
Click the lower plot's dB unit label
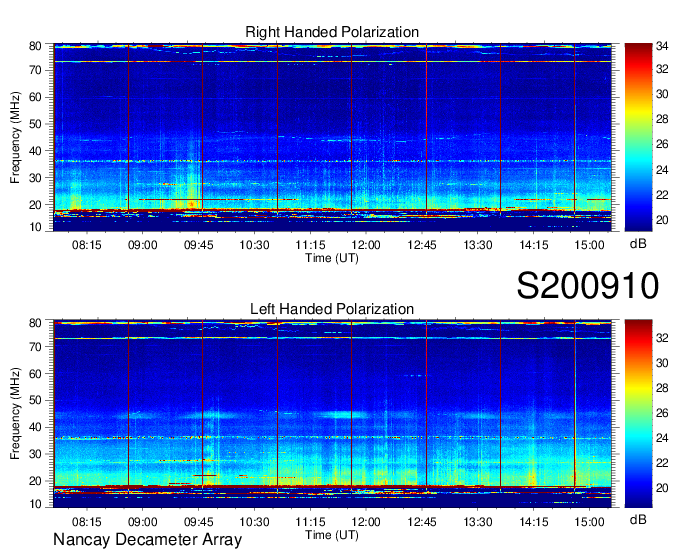pos(638,519)
